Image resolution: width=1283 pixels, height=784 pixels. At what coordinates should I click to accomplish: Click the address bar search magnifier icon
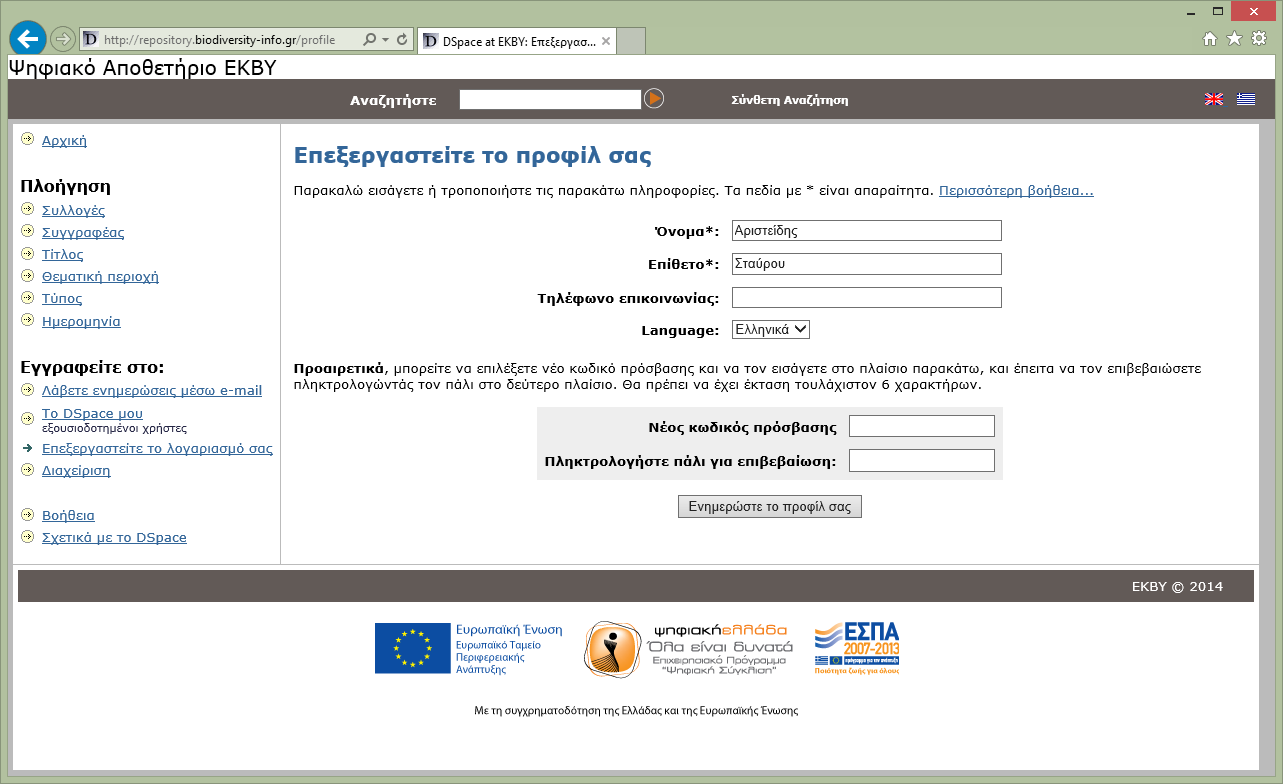(369, 40)
